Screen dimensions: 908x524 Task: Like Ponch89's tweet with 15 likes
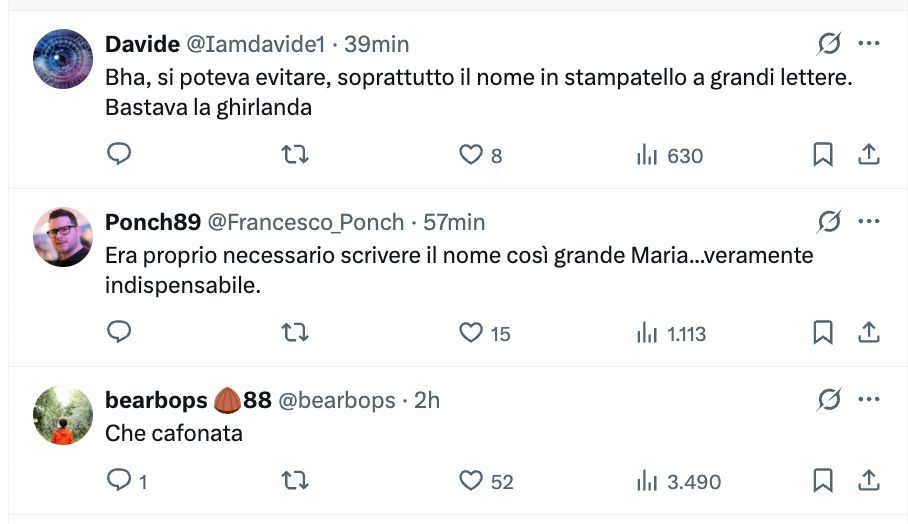471,332
